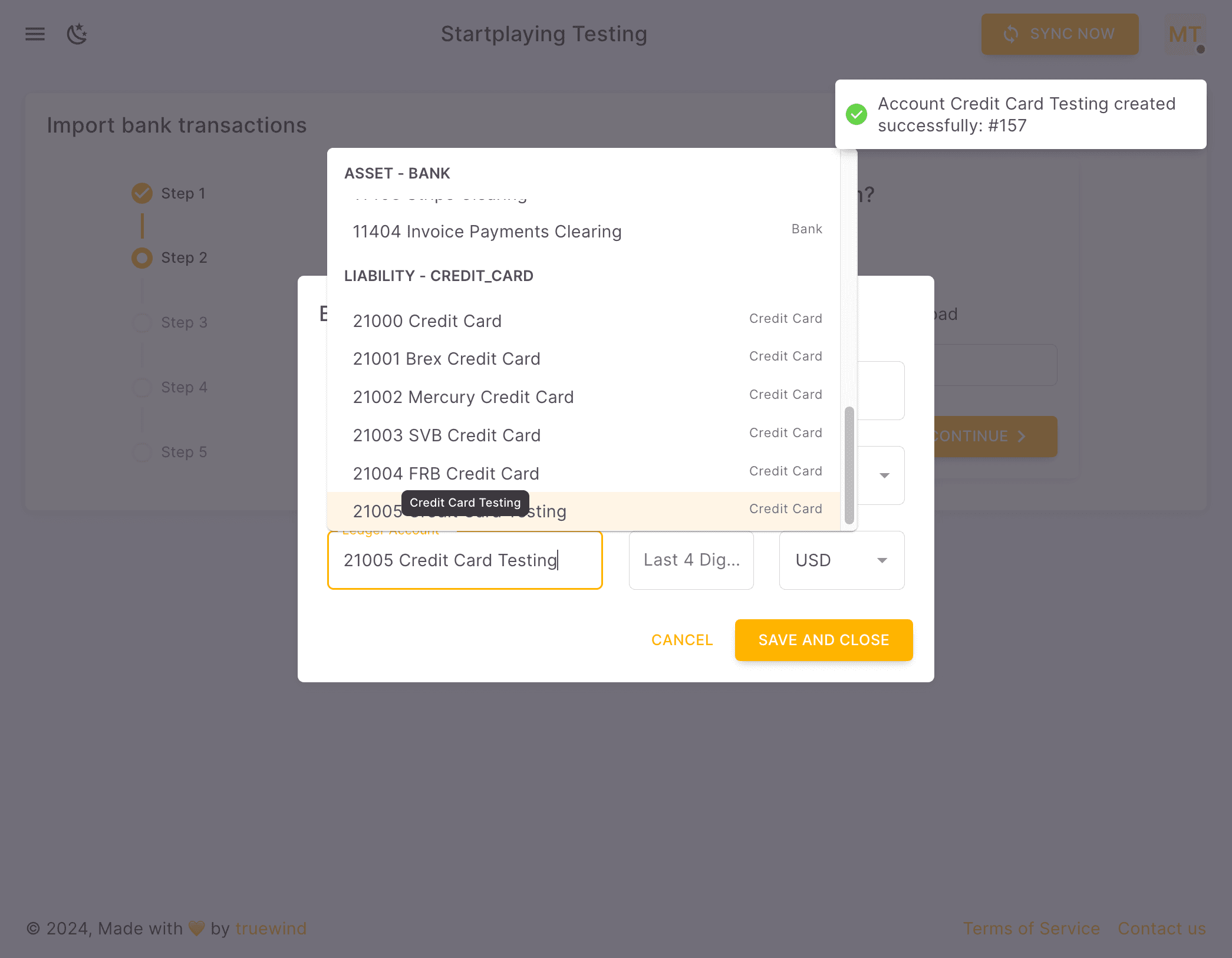1232x958 pixels.
Task: Click the sync arrows icon in SYNC NOW
Action: pyautogui.click(x=1010, y=34)
